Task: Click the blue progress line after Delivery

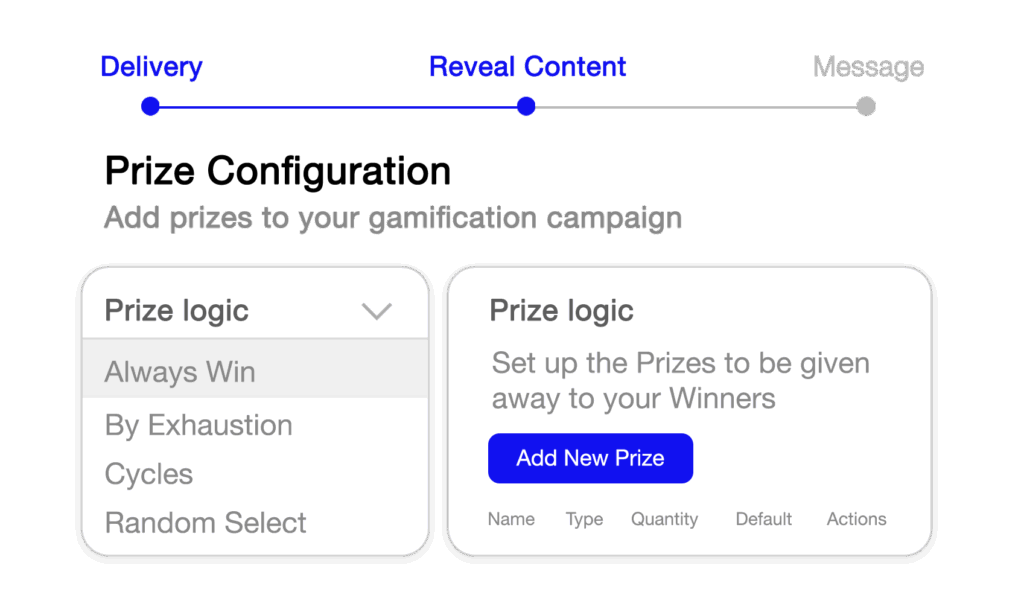Action: (338, 106)
